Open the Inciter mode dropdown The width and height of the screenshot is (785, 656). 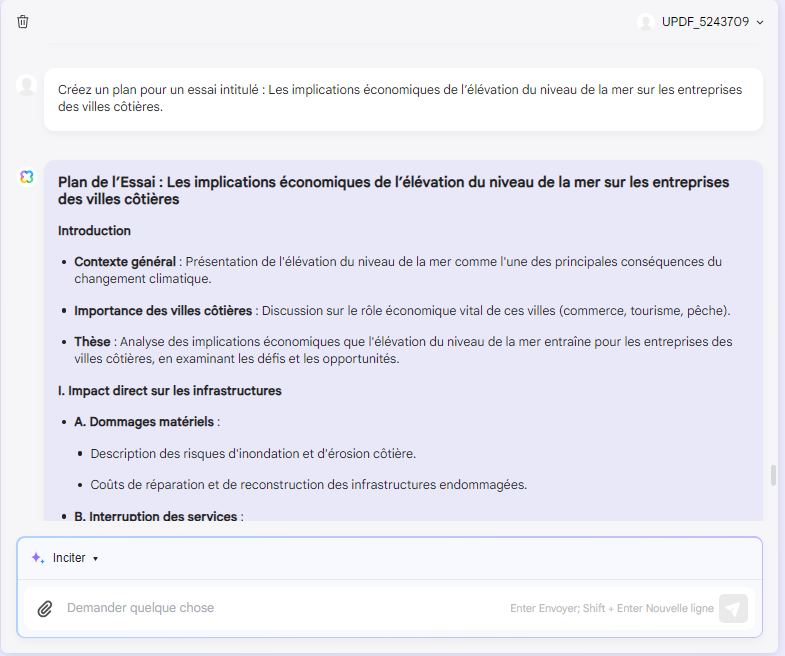pos(75,558)
